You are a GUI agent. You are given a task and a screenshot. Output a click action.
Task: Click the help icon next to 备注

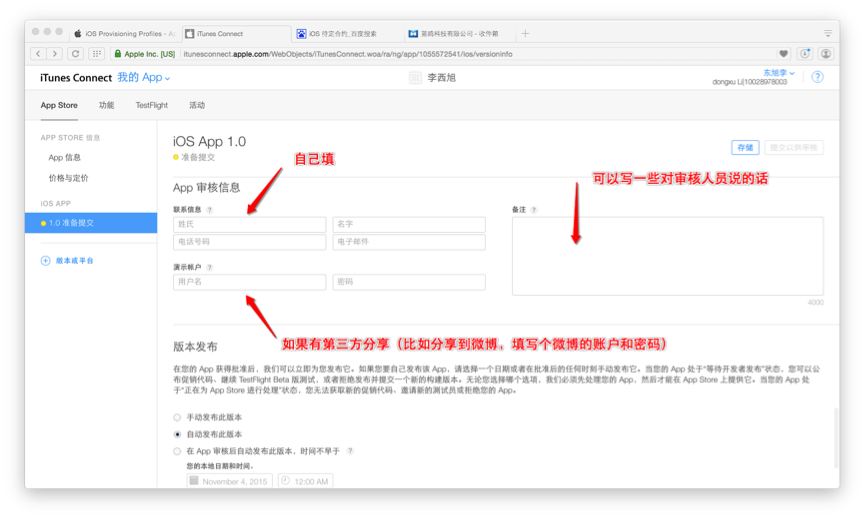pos(533,210)
